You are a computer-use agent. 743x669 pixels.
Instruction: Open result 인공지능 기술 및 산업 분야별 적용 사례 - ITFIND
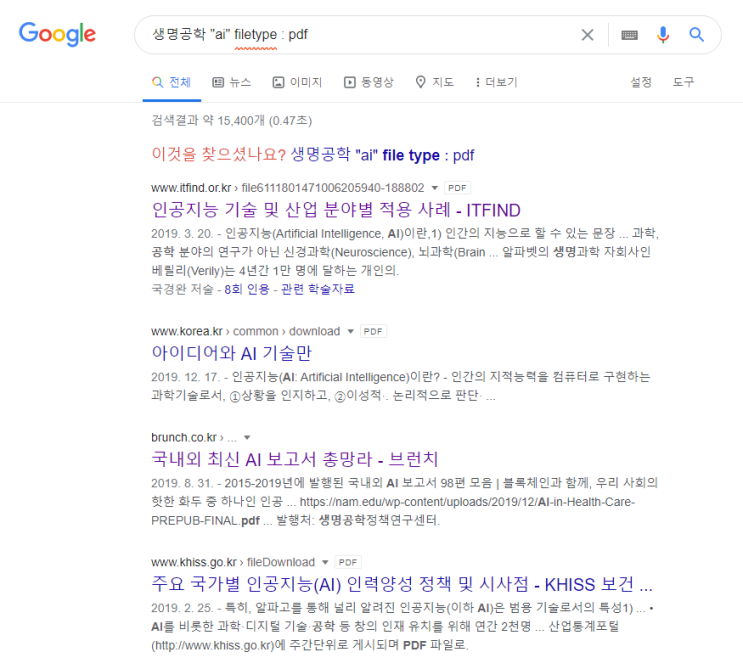click(336, 210)
